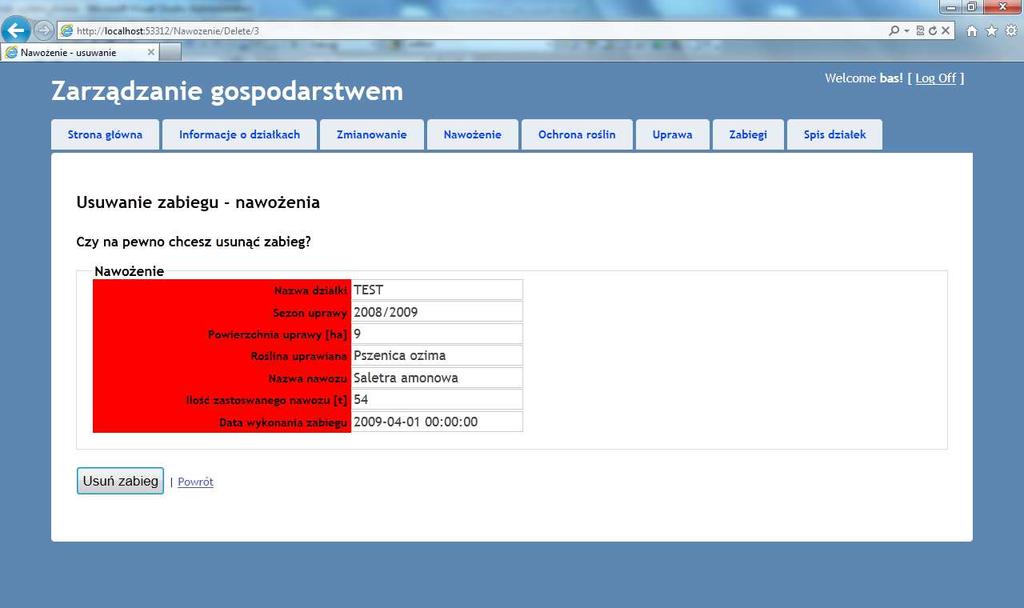Close the 'Nawożenie - usuwanie' browser tab
Screen dimensions: 1024x608
151,52
